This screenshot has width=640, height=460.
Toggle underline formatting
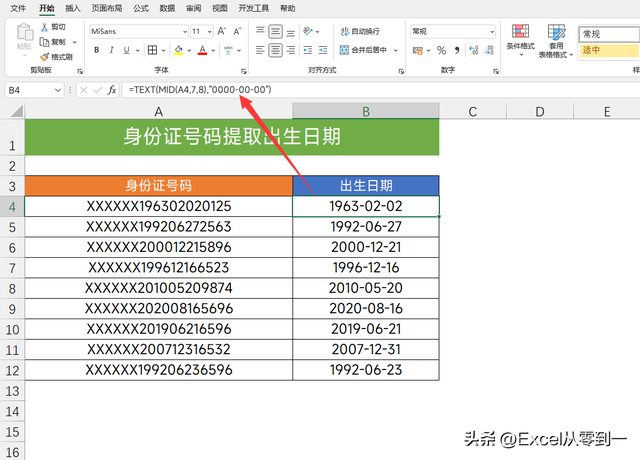[127, 50]
